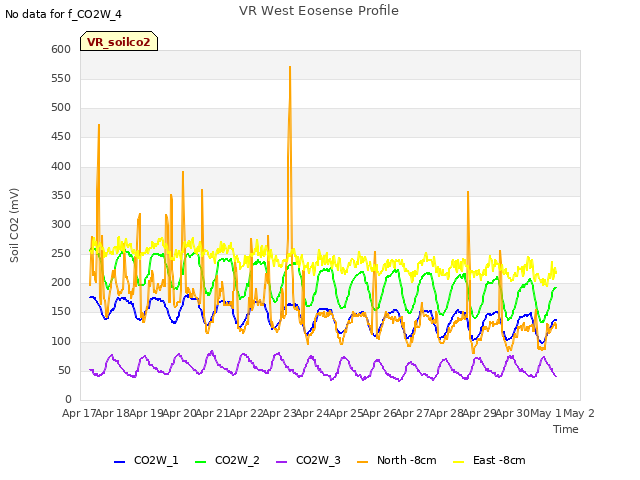Viewport: 640px width, 480px height.
Task: Click the VR_soilco2 label box
Action: 119,41
